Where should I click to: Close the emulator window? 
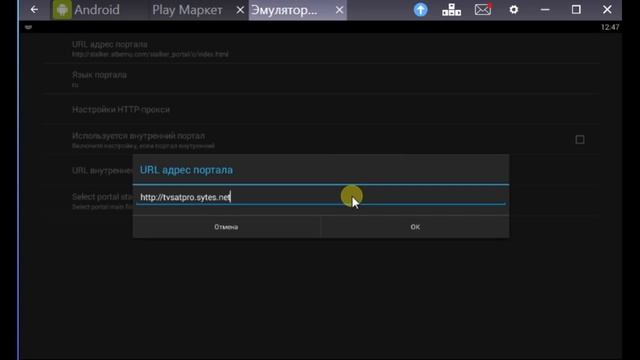pos(607,9)
